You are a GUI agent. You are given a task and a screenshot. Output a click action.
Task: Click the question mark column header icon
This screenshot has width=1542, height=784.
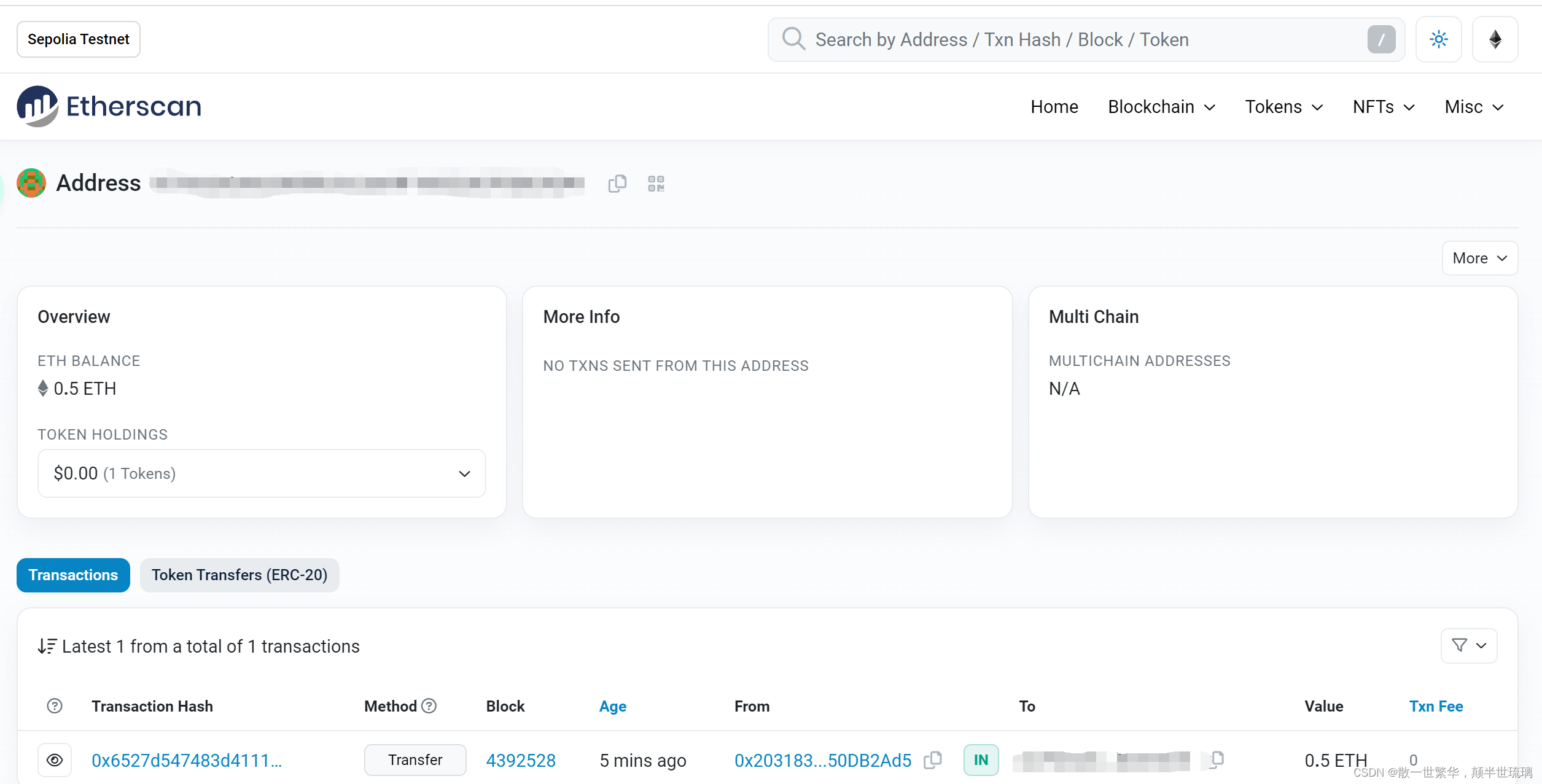coord(55,706)
